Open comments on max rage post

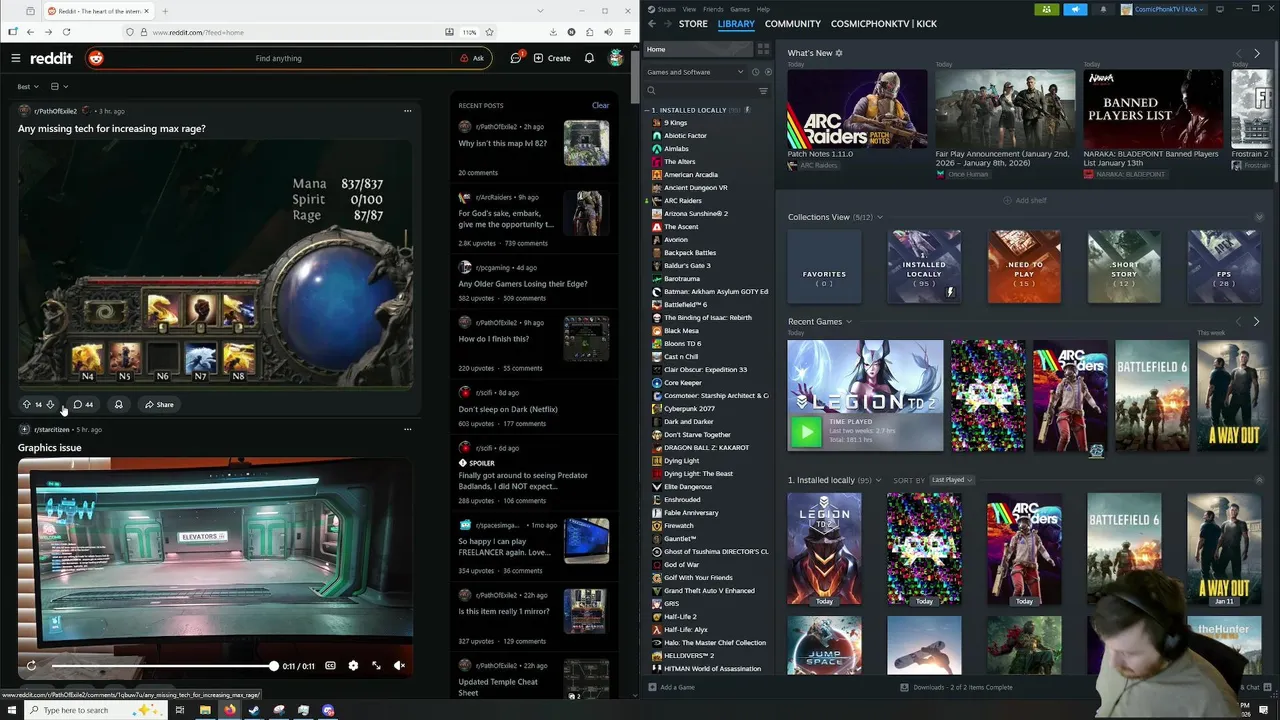click(x=83, y=405)
